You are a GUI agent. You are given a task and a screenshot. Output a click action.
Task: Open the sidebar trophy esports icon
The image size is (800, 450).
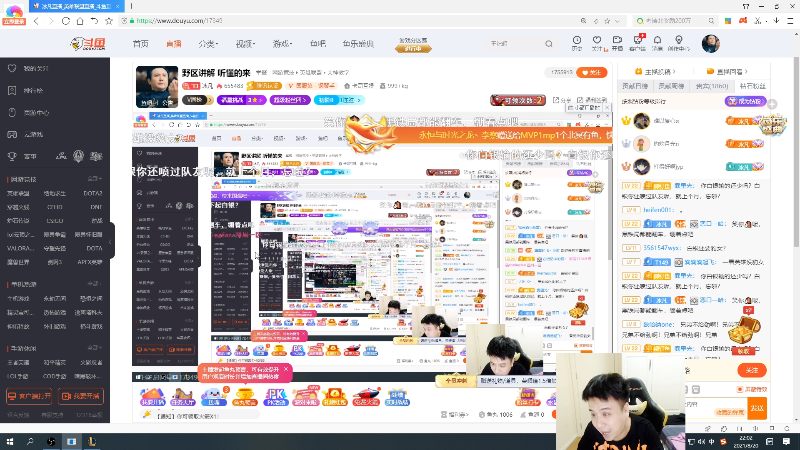pos(12,157)
